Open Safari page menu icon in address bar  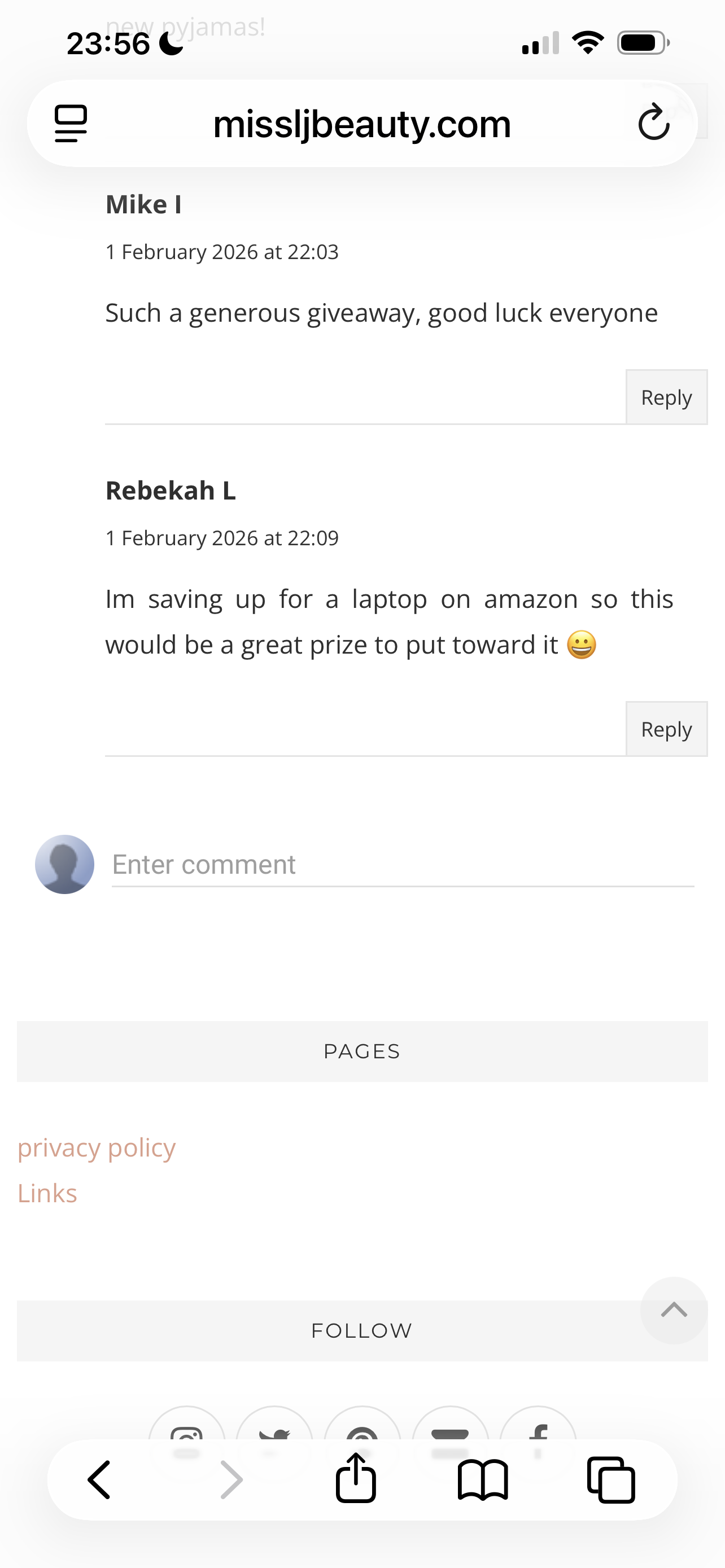pos(71,124)
